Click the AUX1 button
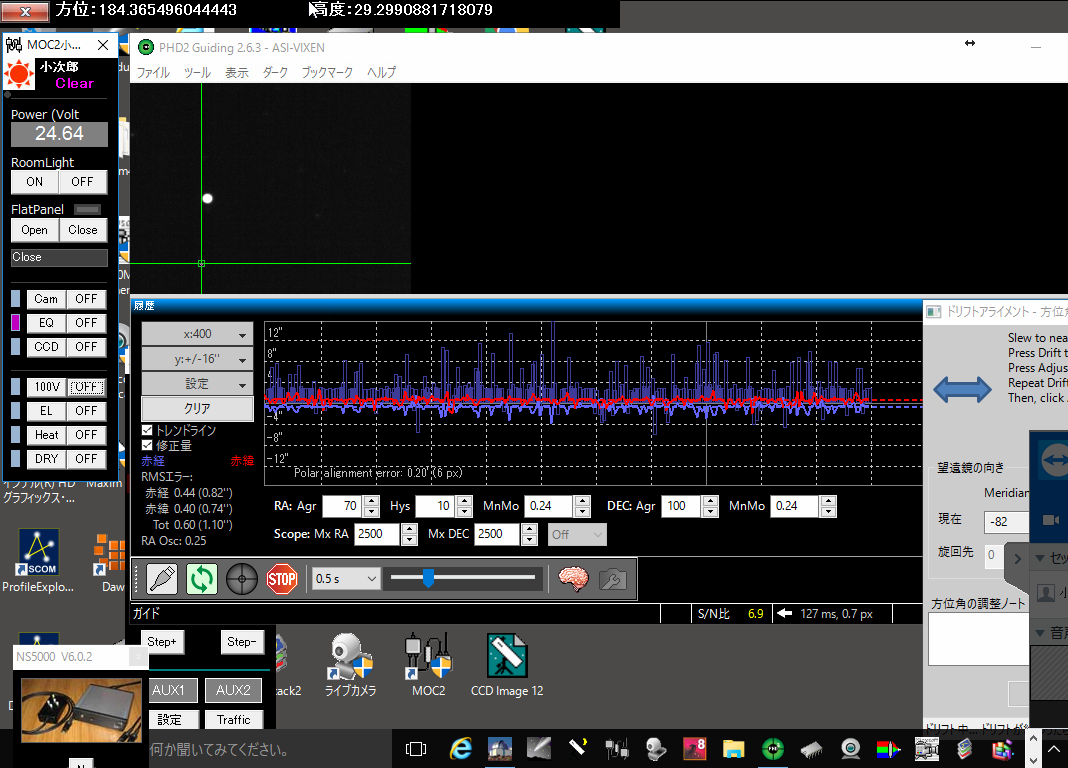Viewport: 1068px width, 768px height. click(x=173, y=690)
